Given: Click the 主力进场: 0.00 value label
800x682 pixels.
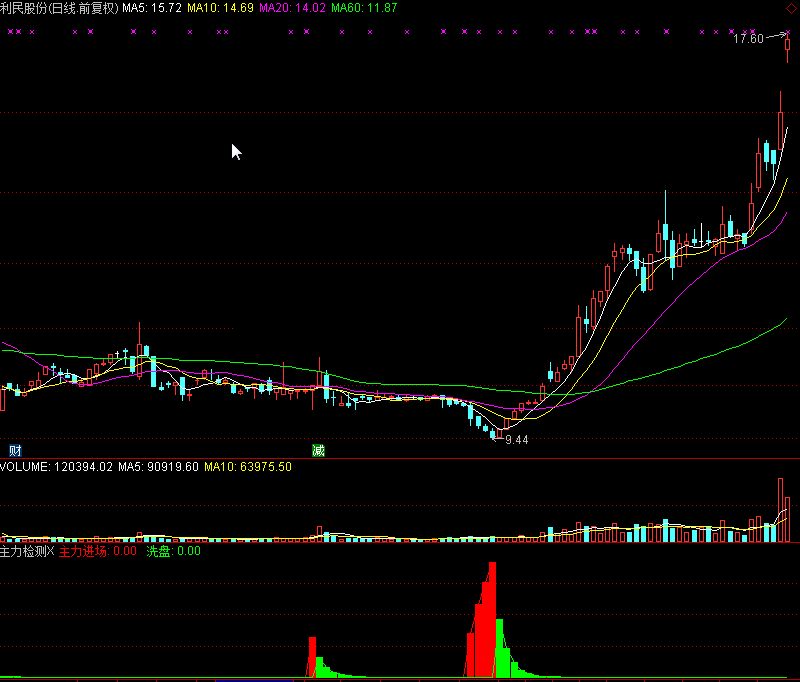Looking at the screenshot, I should [x=98, y=551].
